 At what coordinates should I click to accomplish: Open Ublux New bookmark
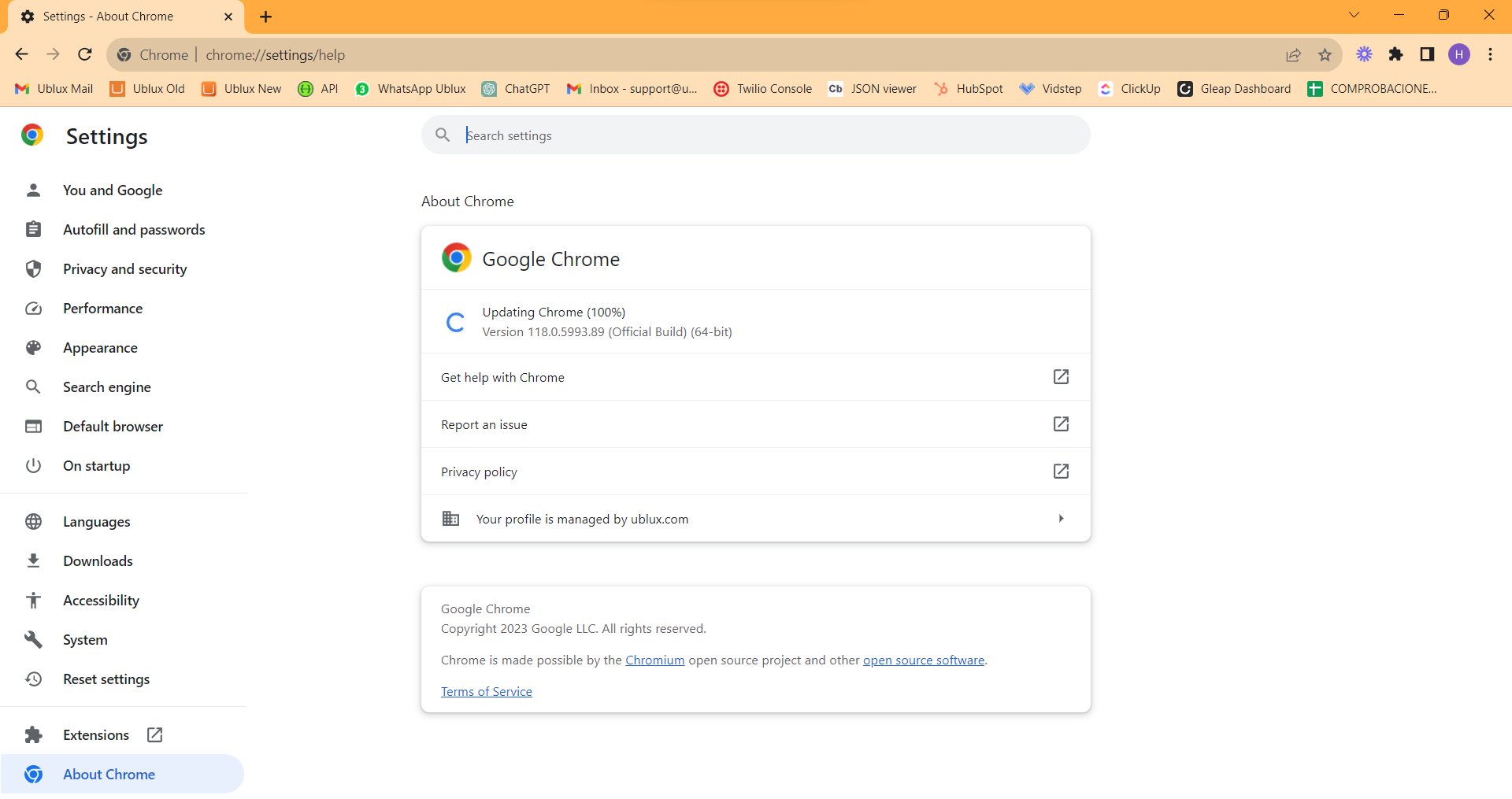pos(242,89)
